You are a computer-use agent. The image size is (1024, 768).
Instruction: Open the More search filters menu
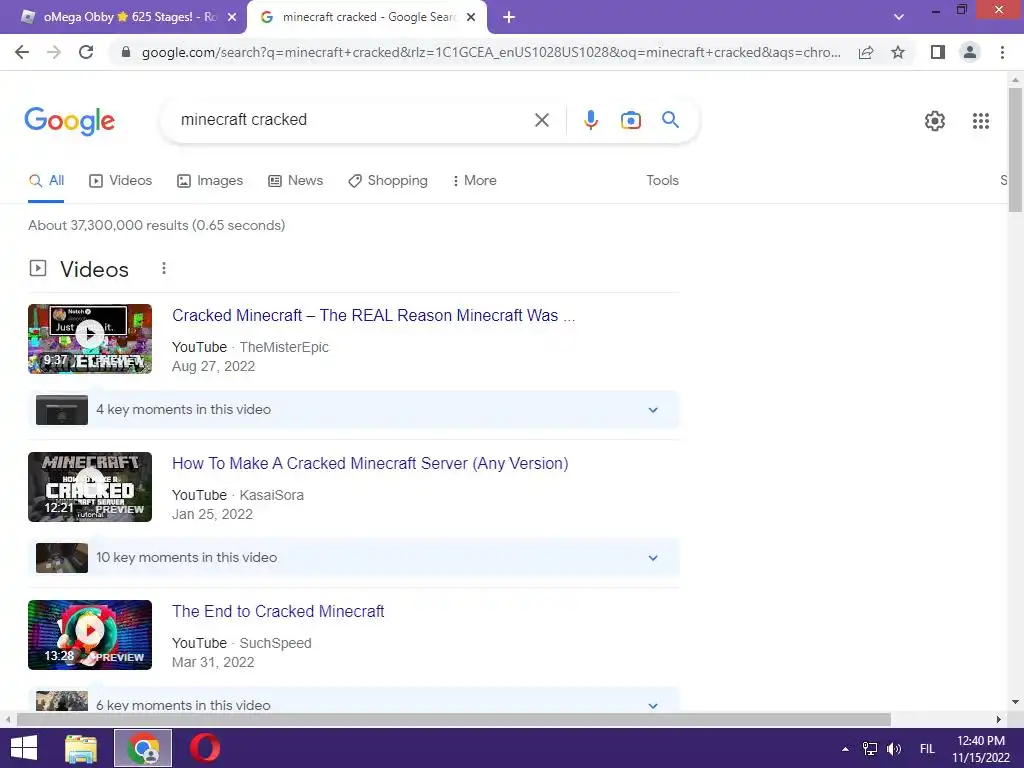coord(475,181)
